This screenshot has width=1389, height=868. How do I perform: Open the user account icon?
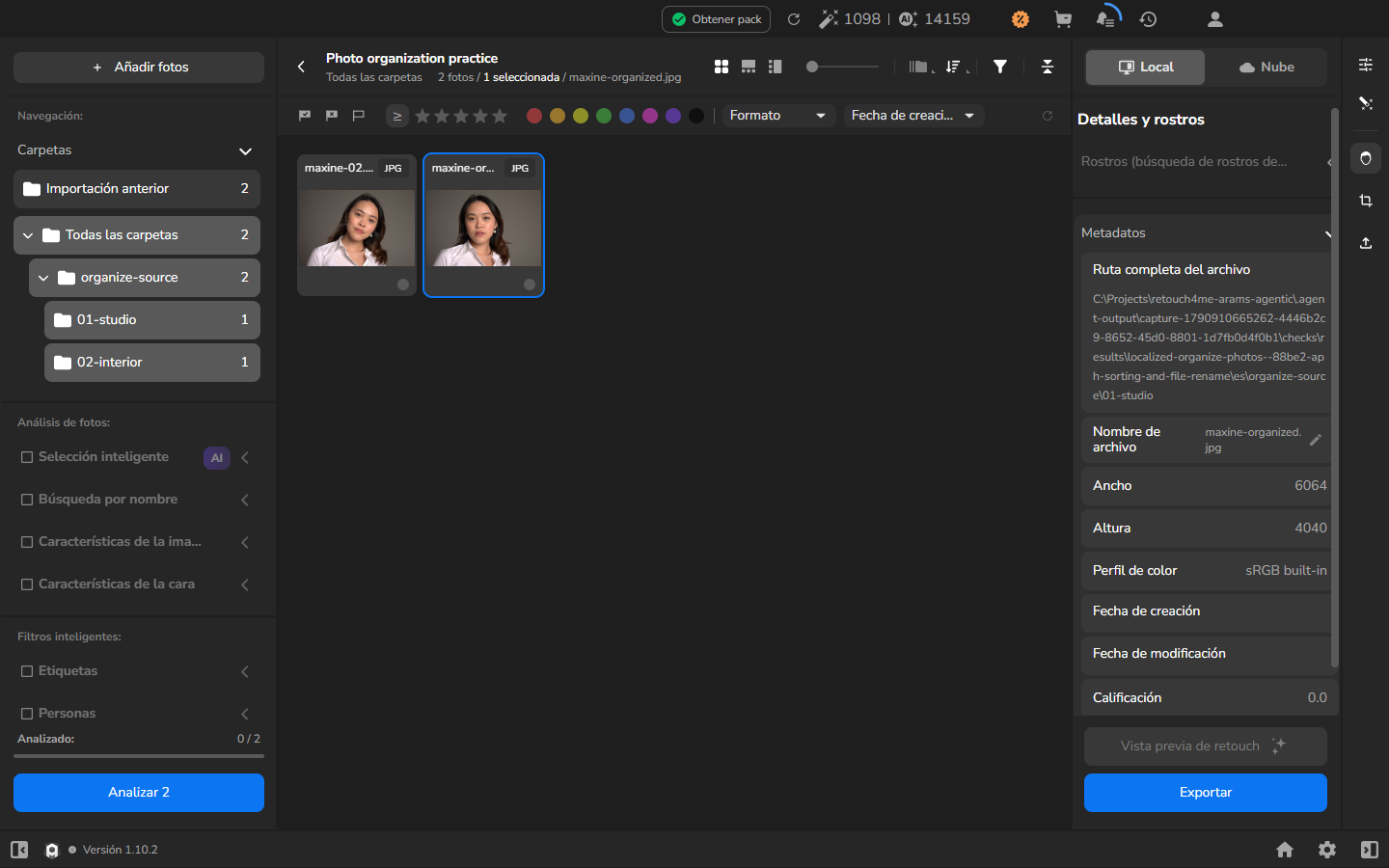tap(1215, 19)
